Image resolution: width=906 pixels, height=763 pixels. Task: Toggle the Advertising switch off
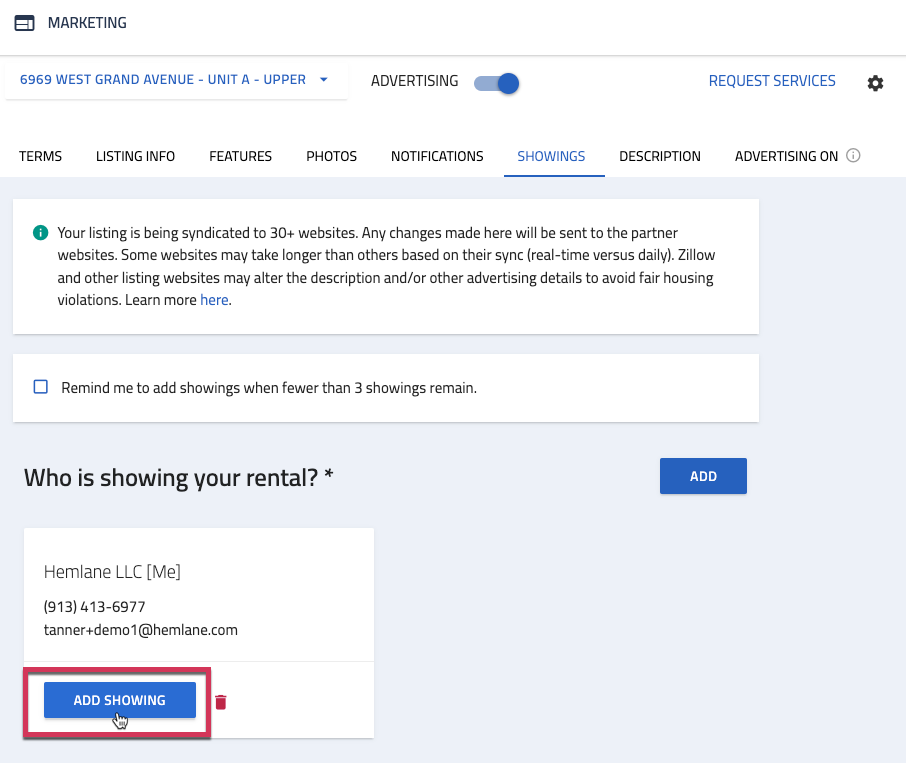[496, 83]
